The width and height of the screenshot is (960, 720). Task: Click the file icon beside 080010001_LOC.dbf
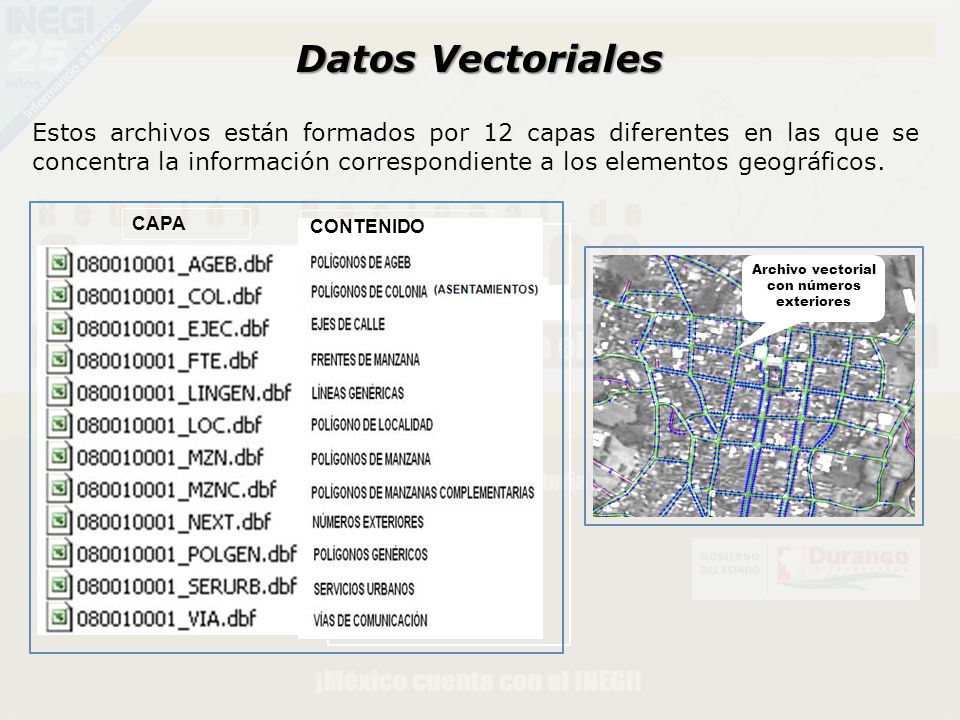click(59, 424)
